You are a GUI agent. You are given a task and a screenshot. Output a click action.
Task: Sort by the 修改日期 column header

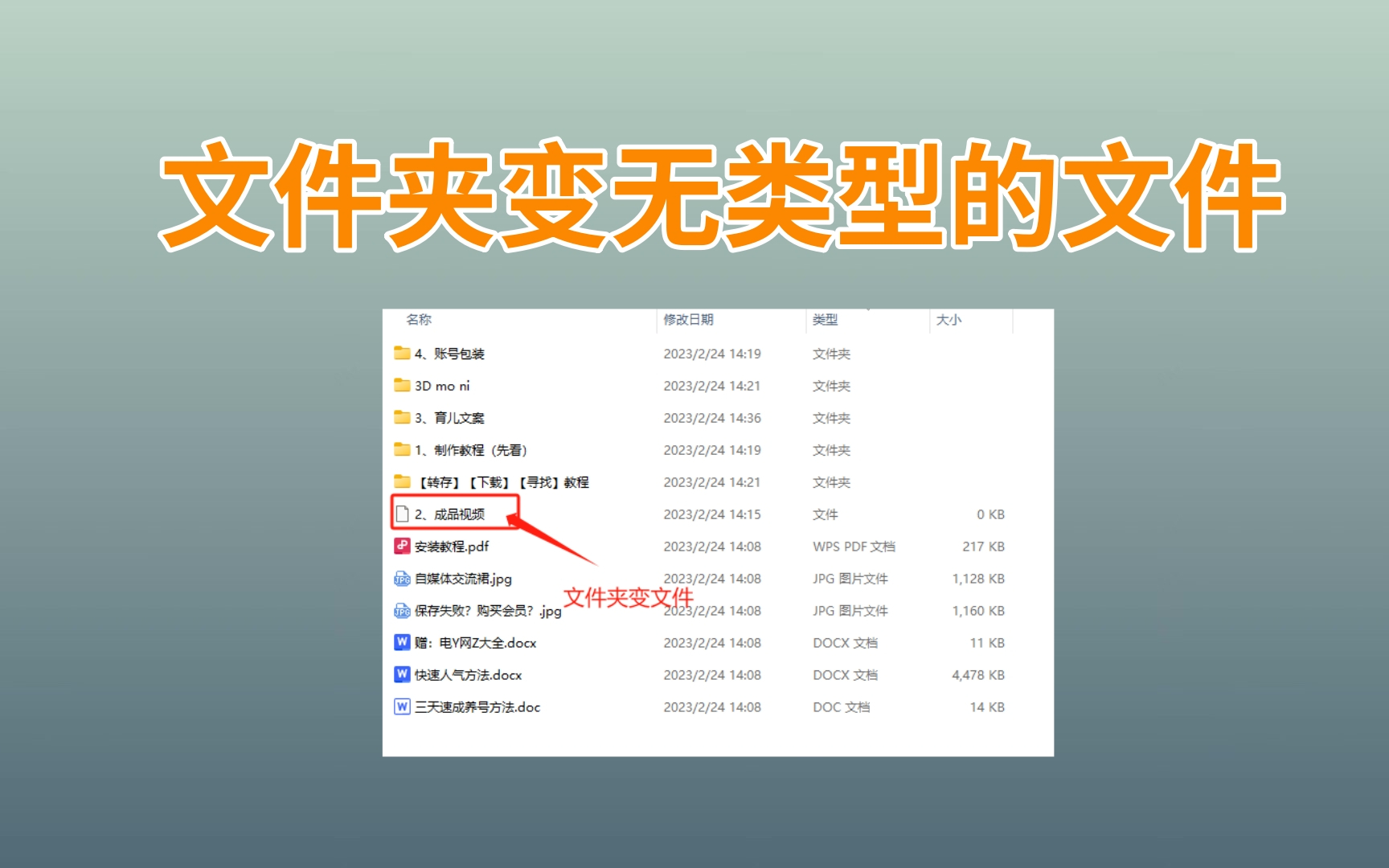point(688,319)
